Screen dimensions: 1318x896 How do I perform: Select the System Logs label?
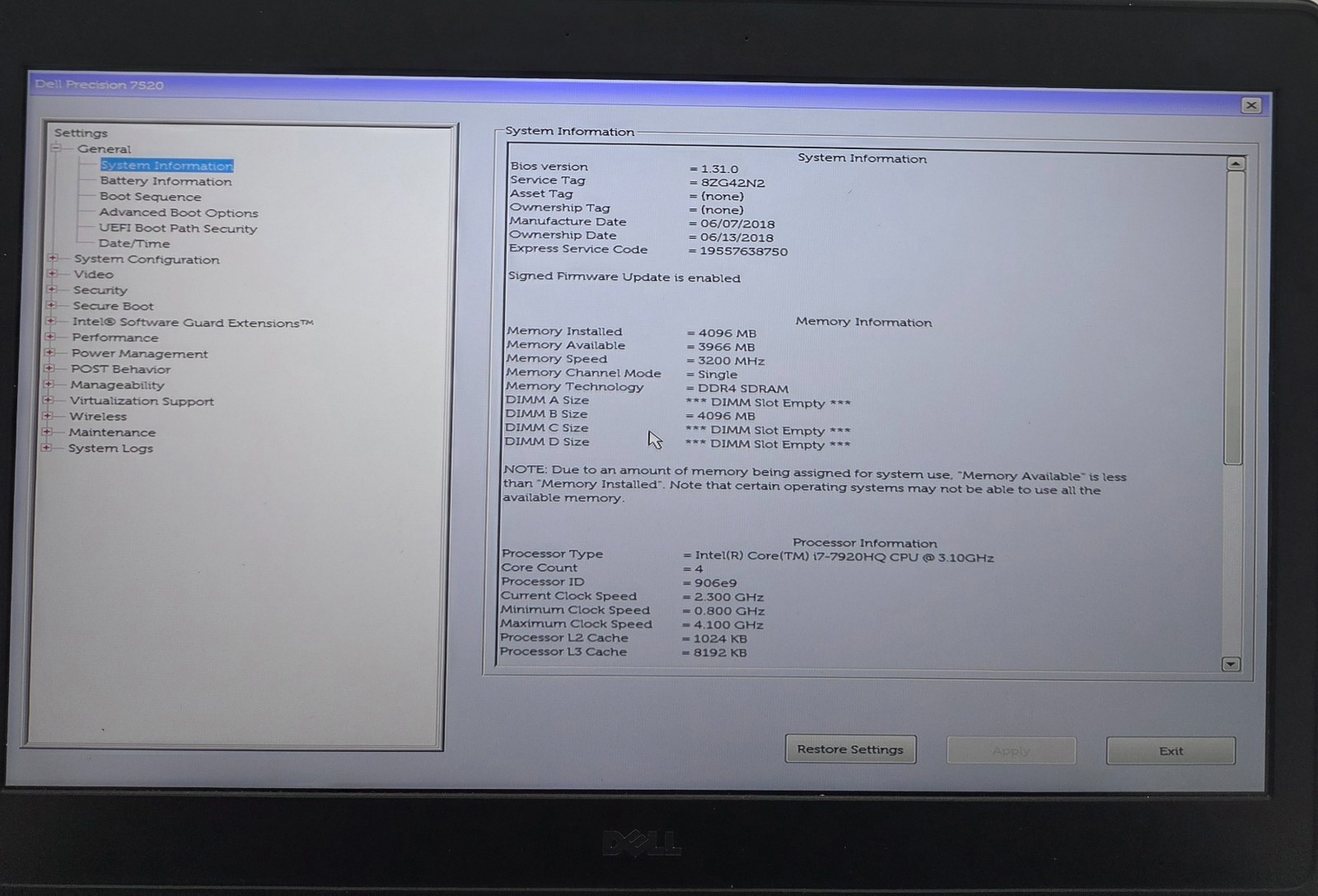click(110, 449)
